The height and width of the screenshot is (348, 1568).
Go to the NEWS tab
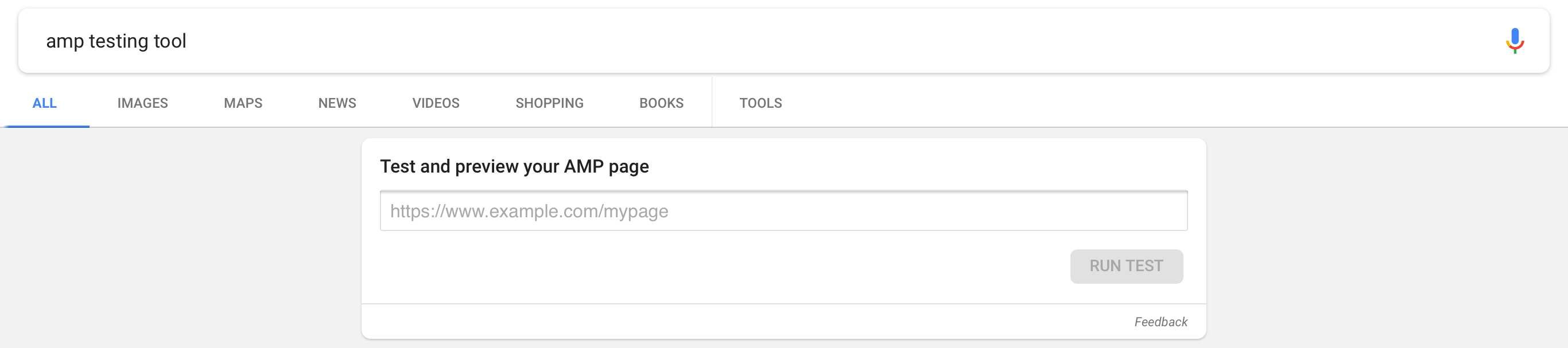click(337, 103)
